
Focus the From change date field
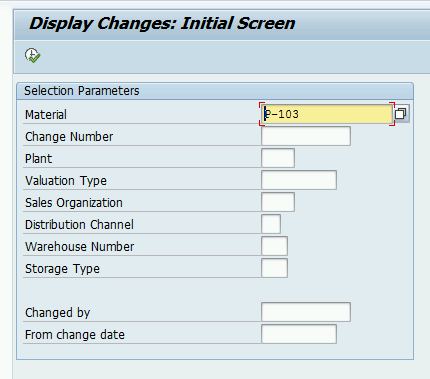coord(299,334)
